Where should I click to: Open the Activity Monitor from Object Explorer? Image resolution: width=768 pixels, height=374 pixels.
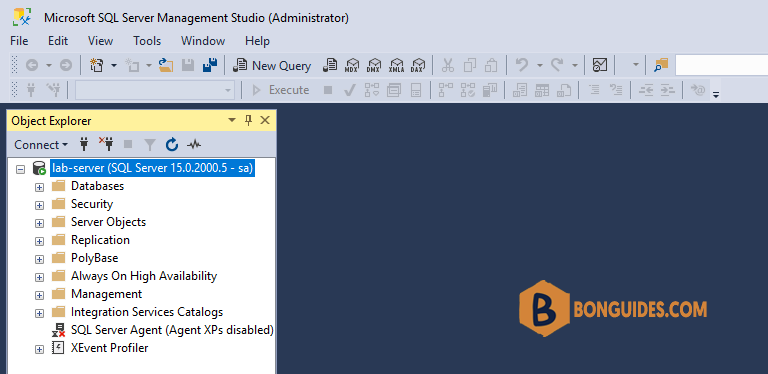(x=194, y=144)
